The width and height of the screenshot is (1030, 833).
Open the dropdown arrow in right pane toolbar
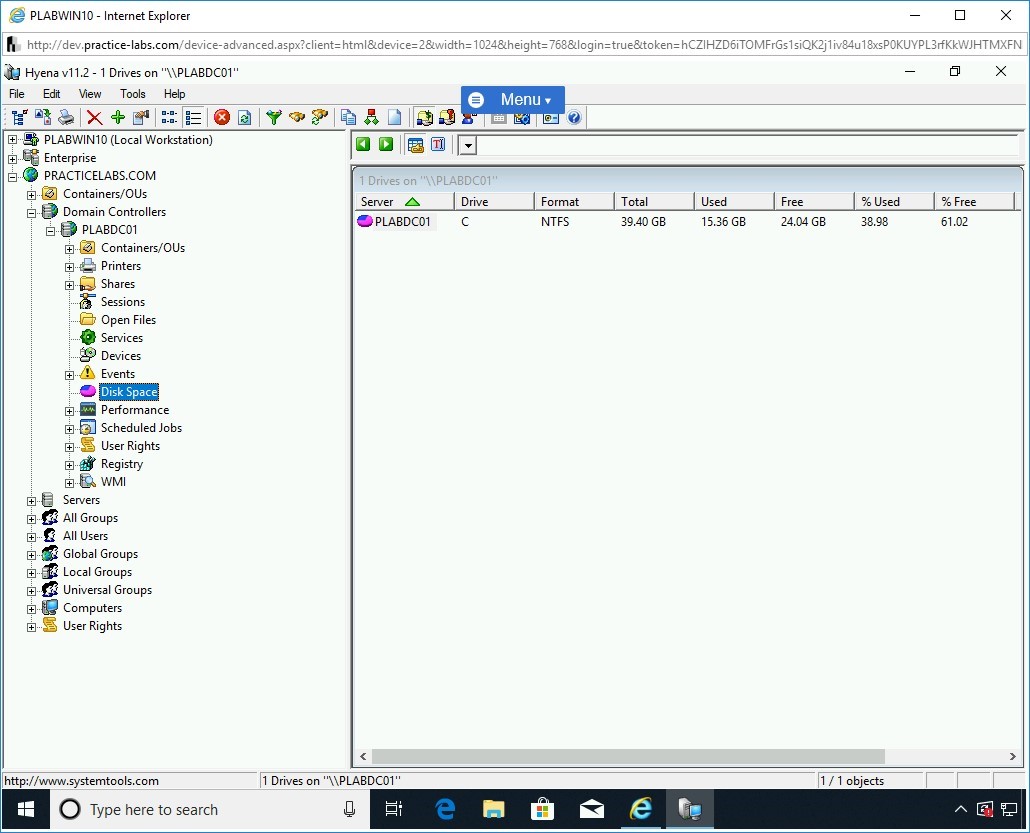coord(468,146)
